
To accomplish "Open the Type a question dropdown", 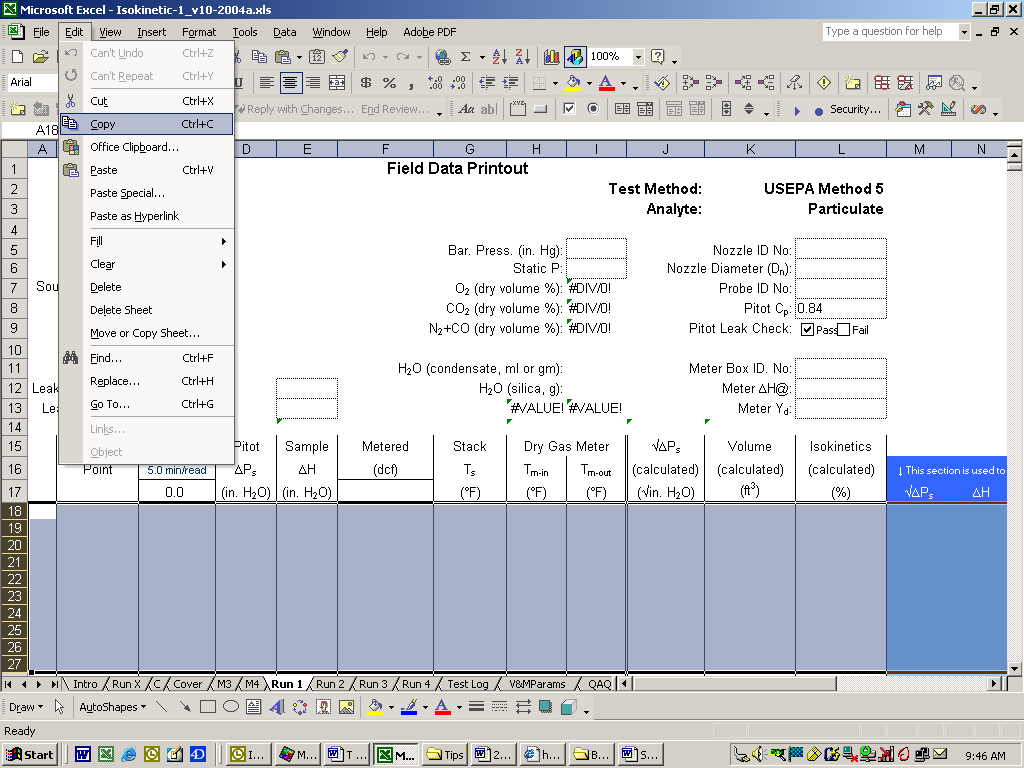I will (x=964, y=31).
